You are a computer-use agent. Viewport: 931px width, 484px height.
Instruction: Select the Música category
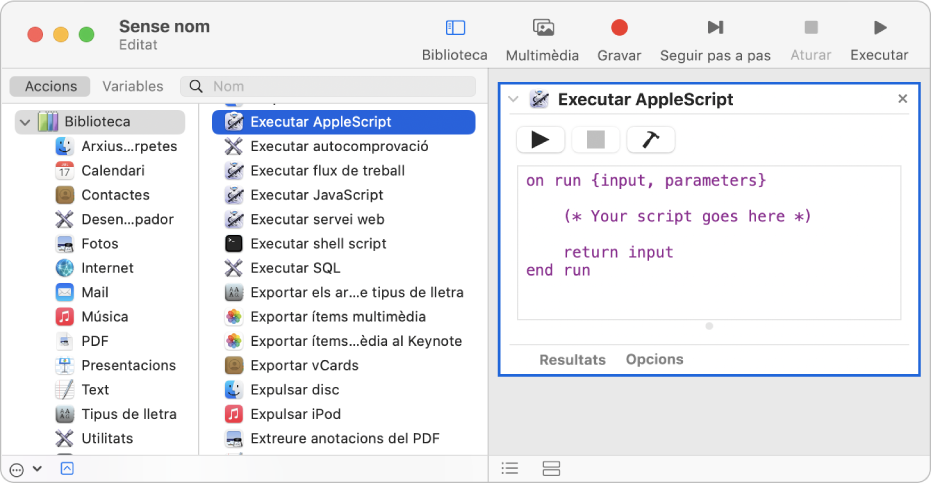click(104, 316)
